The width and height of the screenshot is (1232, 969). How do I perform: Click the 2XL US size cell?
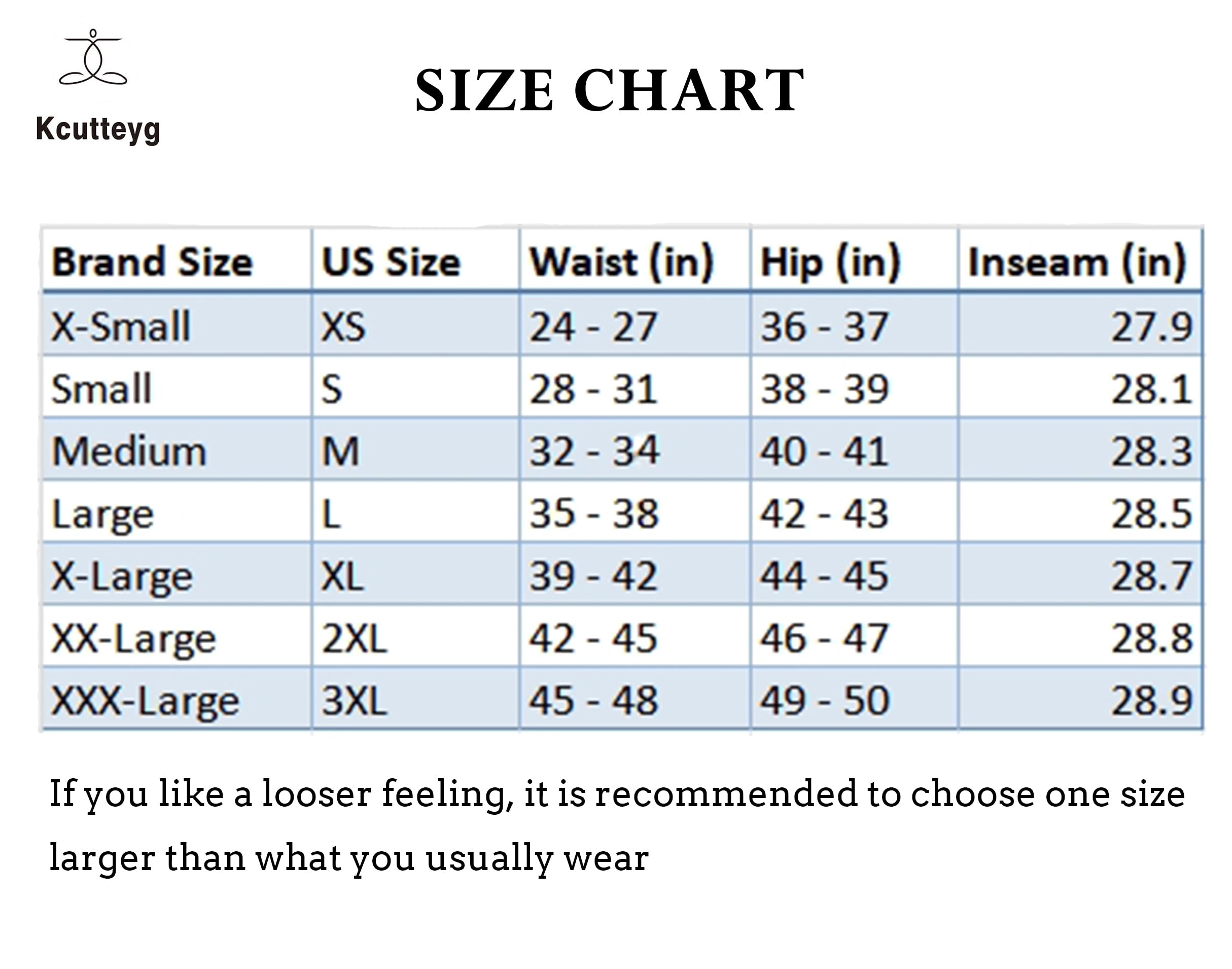coord(355,639)
